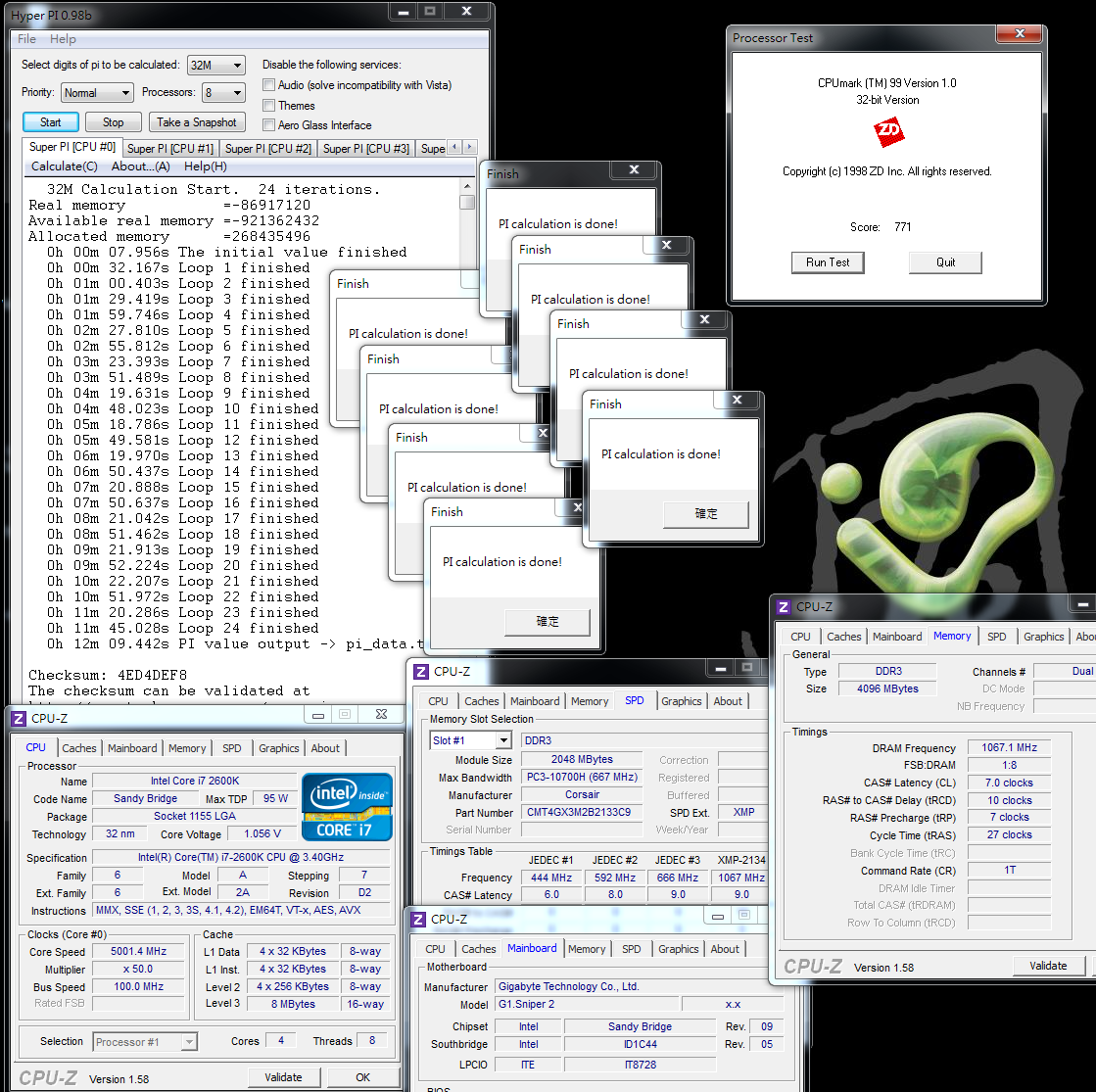The image size is (1096, 1092).
Task: Open About tab in CPU-Z Mainboard window
Action: click(x=725, y=949)
